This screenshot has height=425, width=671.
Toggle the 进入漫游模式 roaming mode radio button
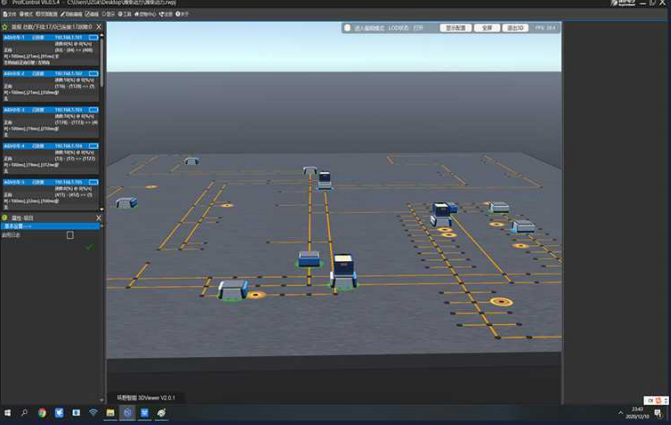coord(348,28)
